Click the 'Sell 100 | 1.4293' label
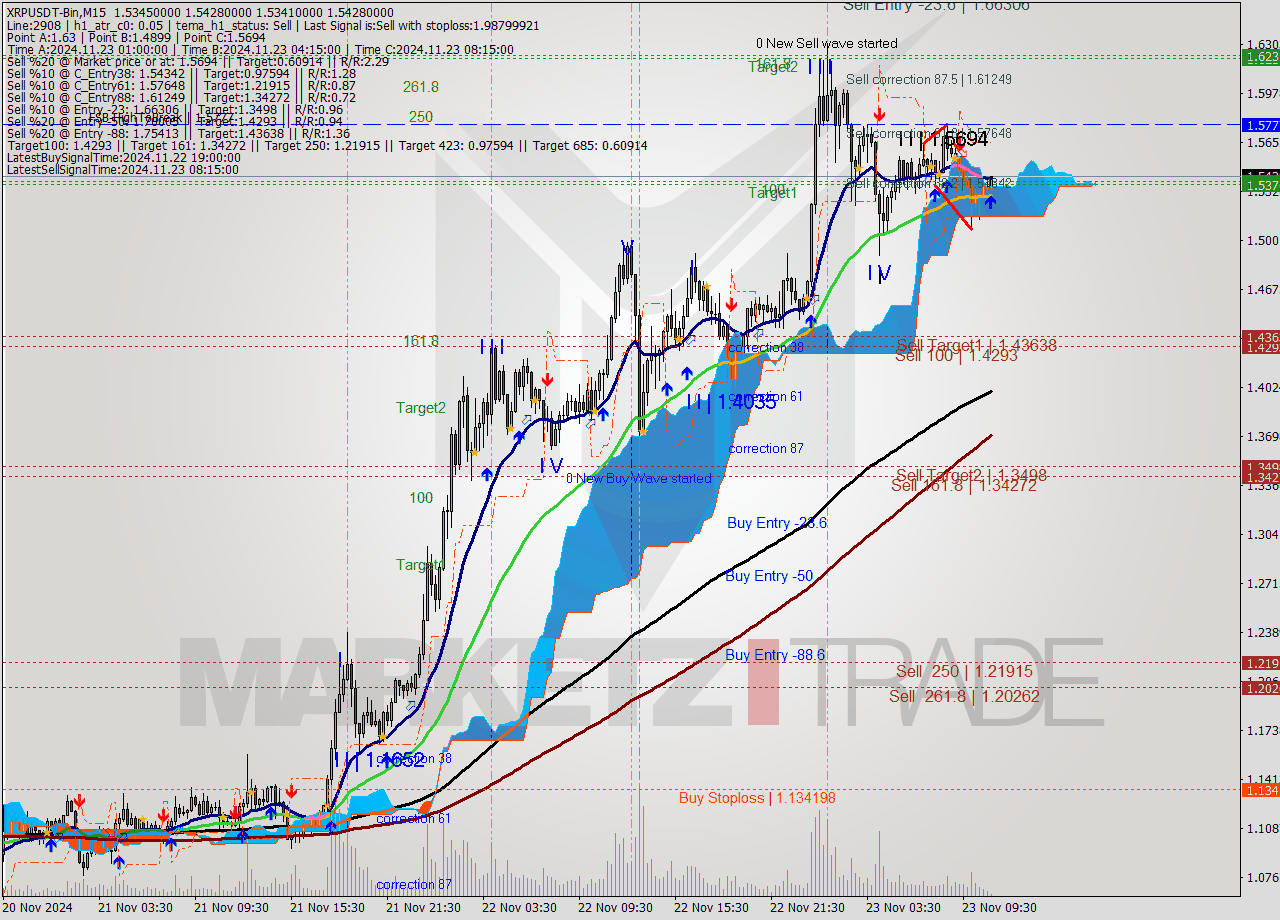Viewport: 1280px width, 920px height. click(x=956, y=355)
